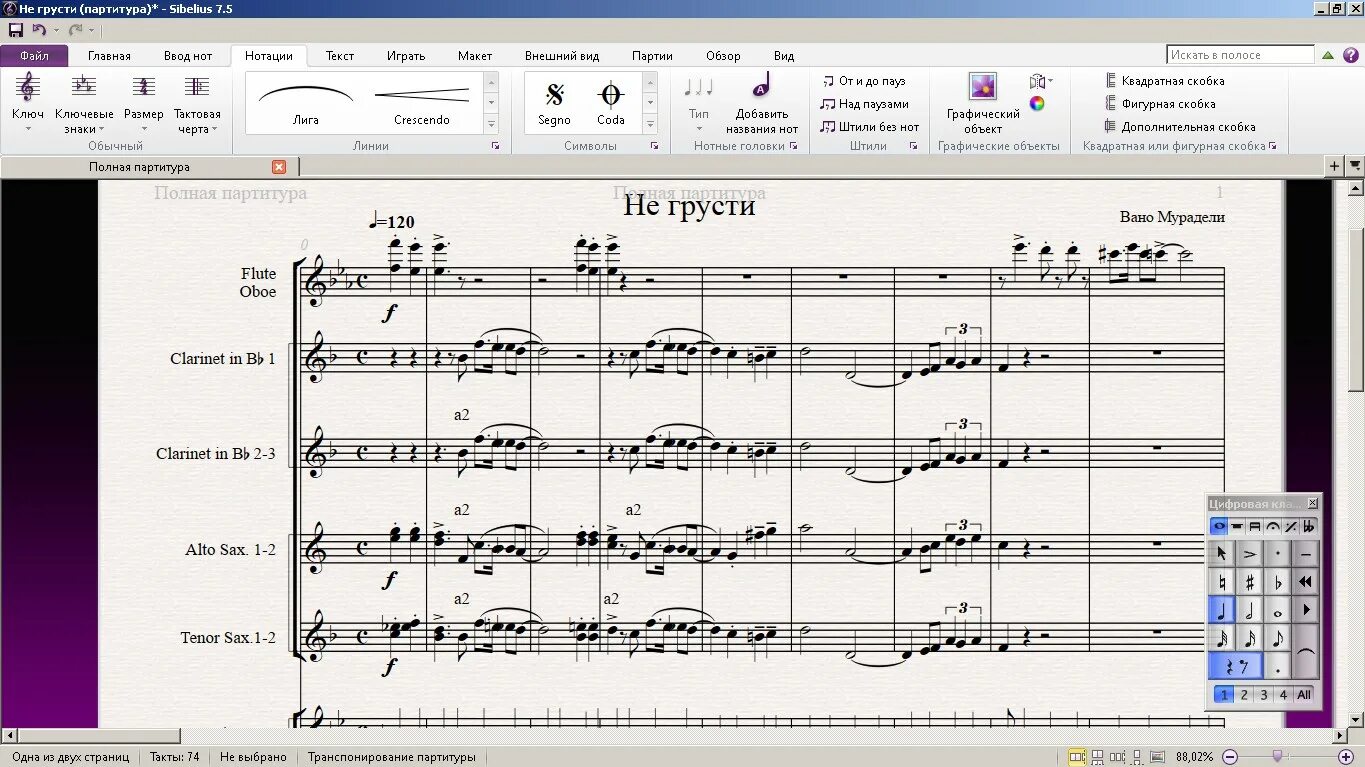
Task: Open undo history dropdown arrow
Action: click(56, 31)
